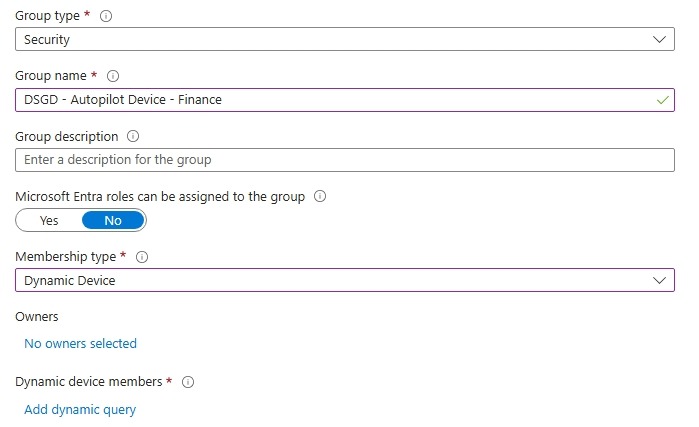
Task: Click info icon beside Membership type
Action: tap(141, 257)
